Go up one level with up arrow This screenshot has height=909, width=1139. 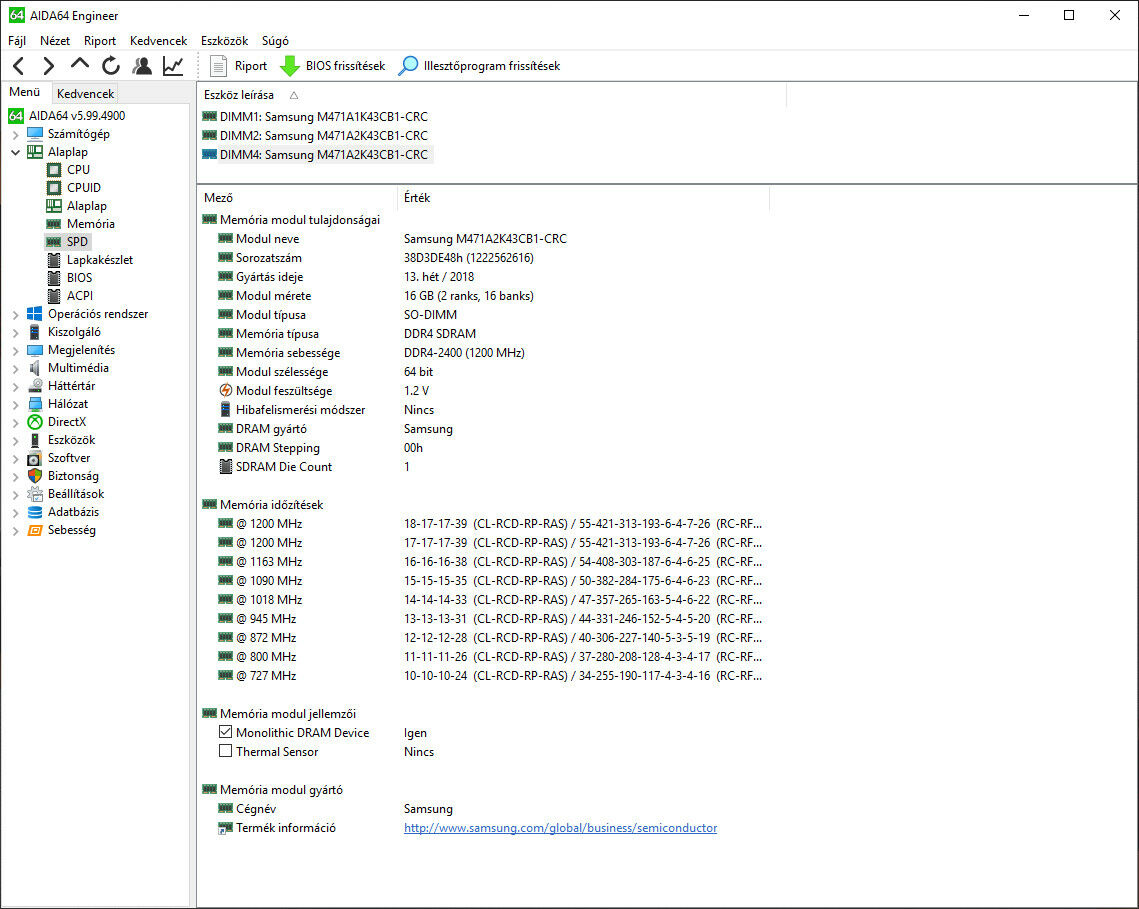pyautogui.click(x=80, y=65)
